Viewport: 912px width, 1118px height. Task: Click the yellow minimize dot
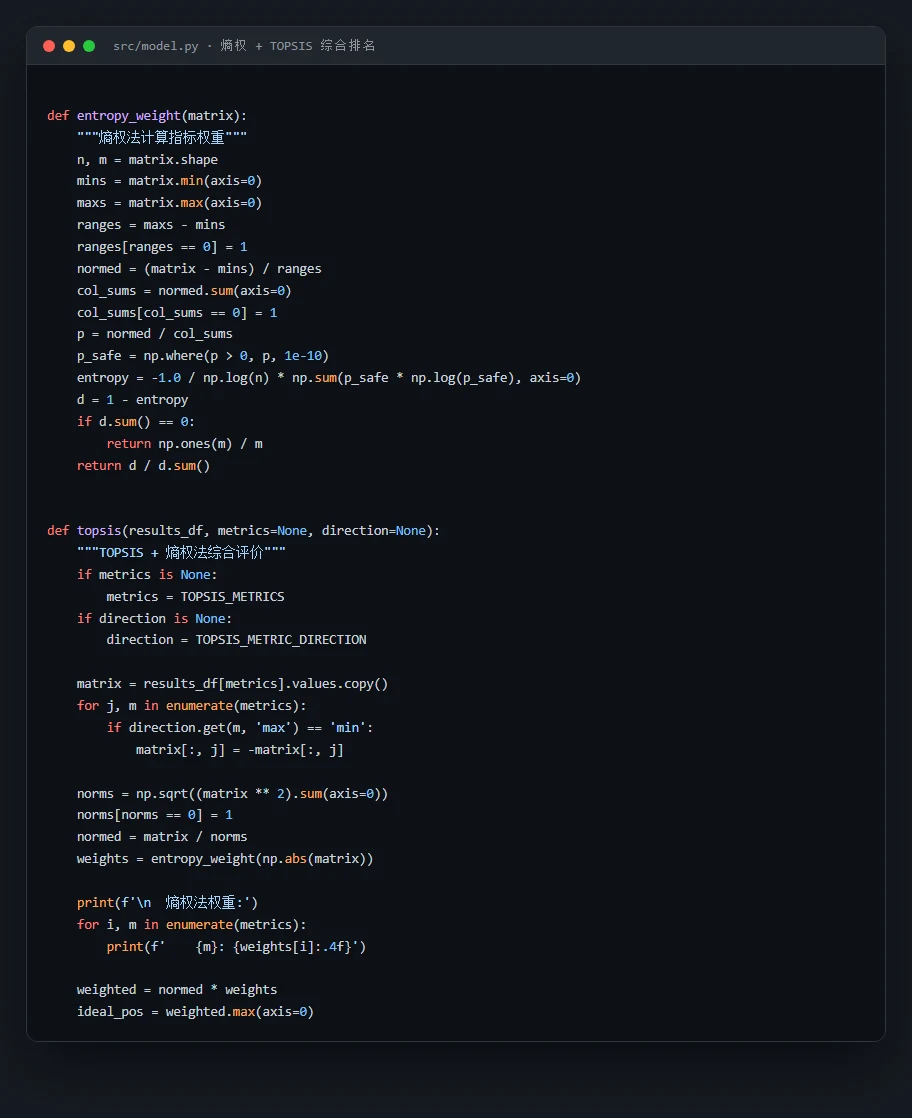click(69, 46)
